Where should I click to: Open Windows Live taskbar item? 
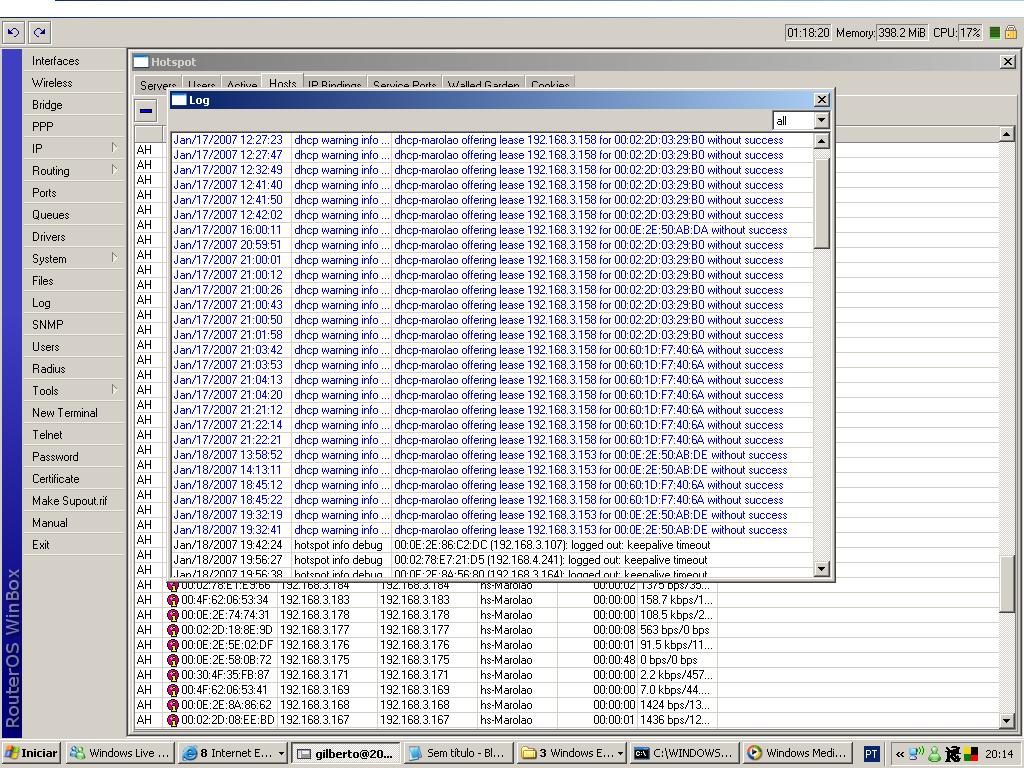tap(121, 753)
